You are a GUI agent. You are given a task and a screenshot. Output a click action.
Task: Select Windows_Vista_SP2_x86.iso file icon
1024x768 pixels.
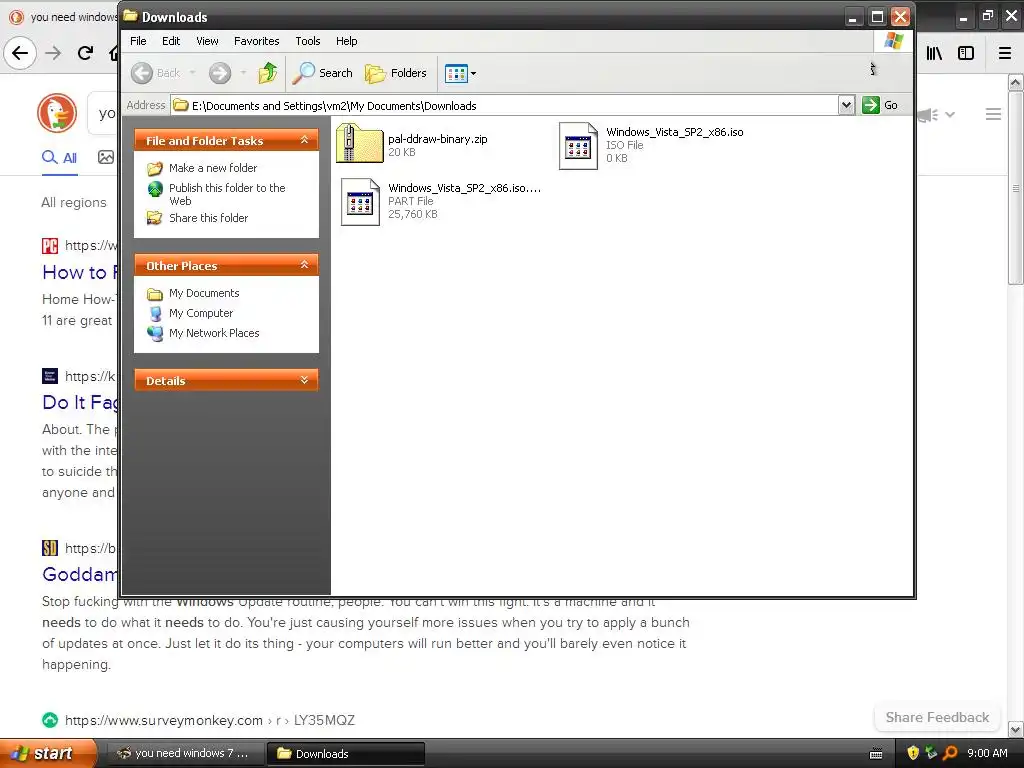point(578,146)
